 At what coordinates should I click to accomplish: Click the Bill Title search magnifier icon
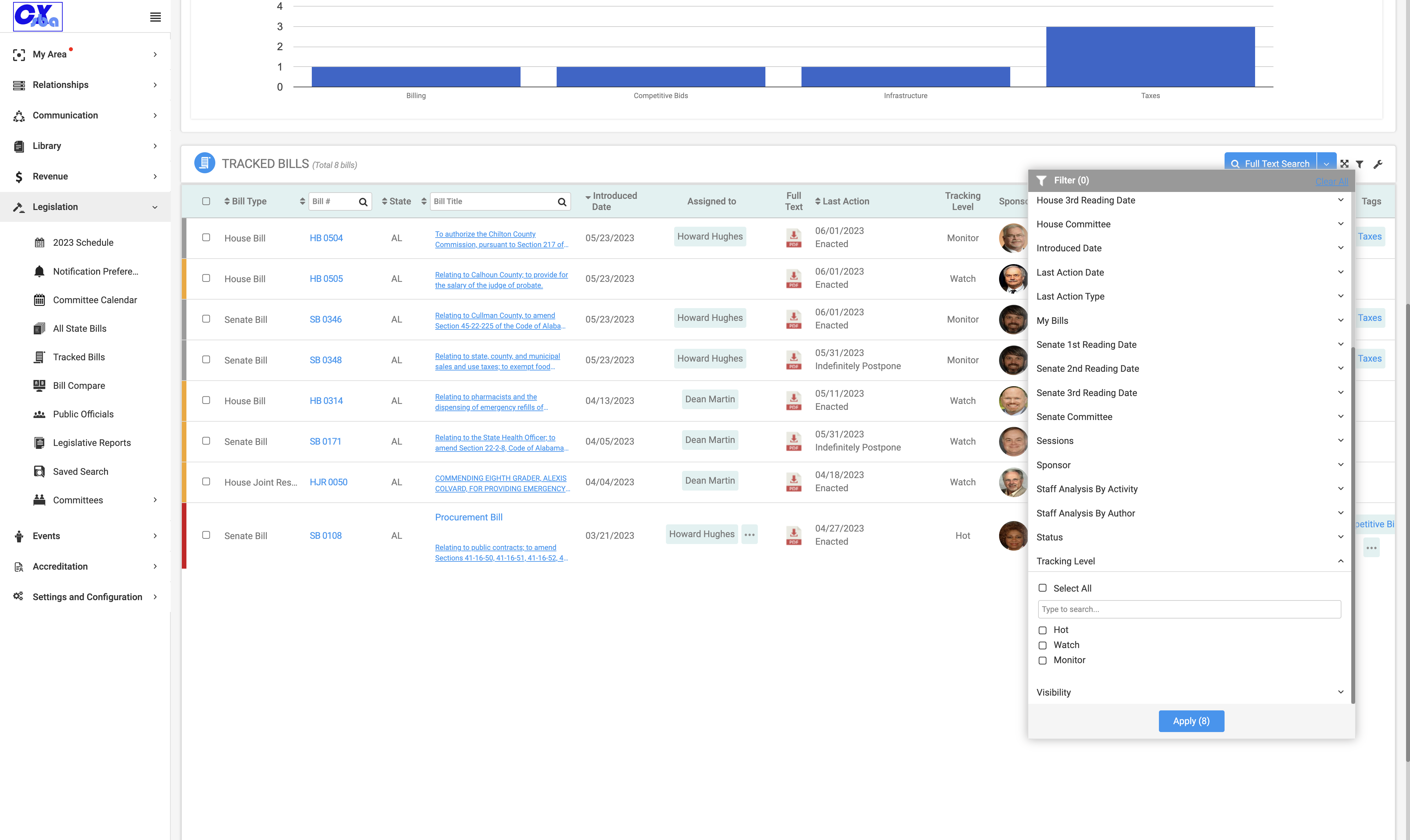click(x=562, y=201)
